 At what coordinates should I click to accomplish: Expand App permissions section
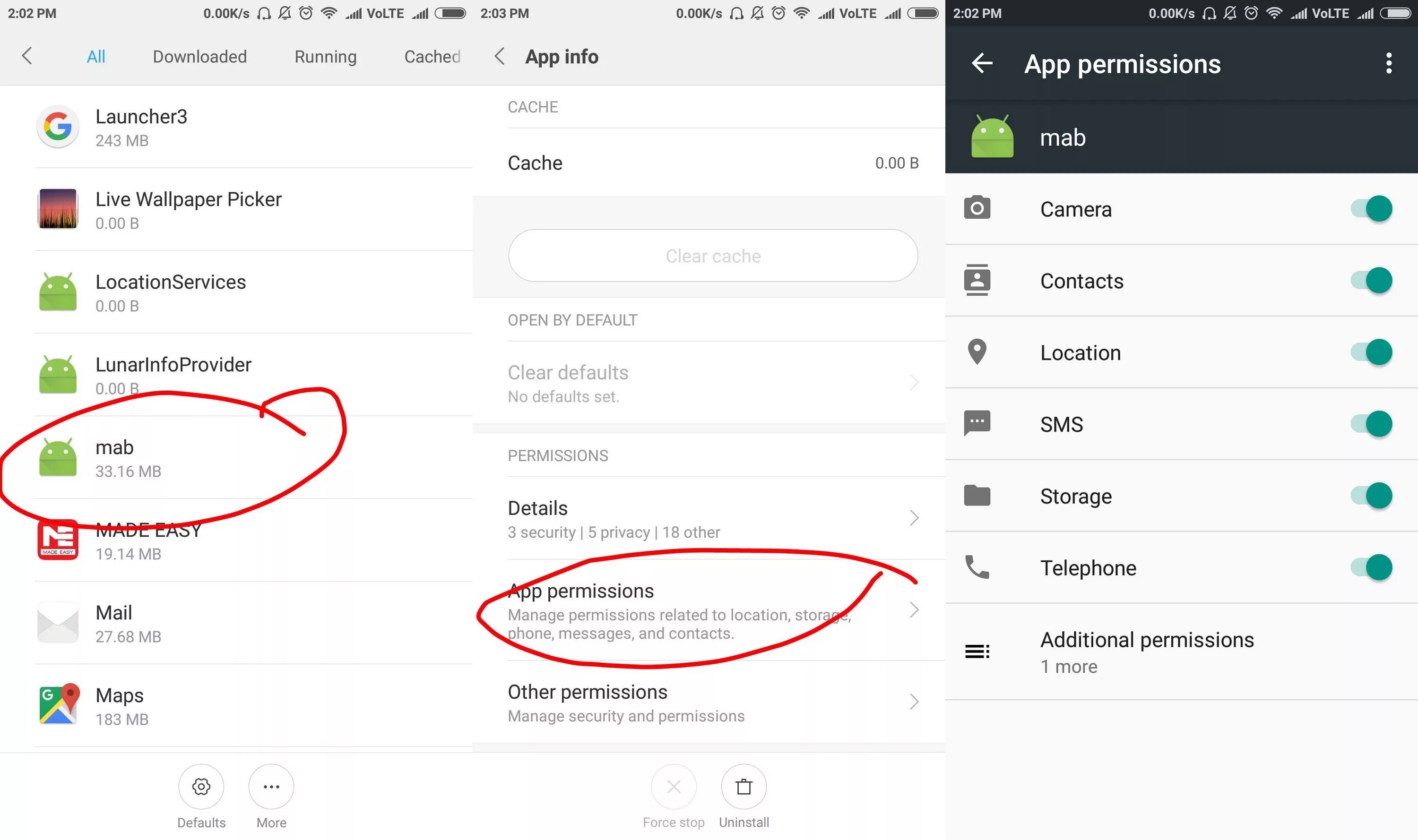click(711, 609)
